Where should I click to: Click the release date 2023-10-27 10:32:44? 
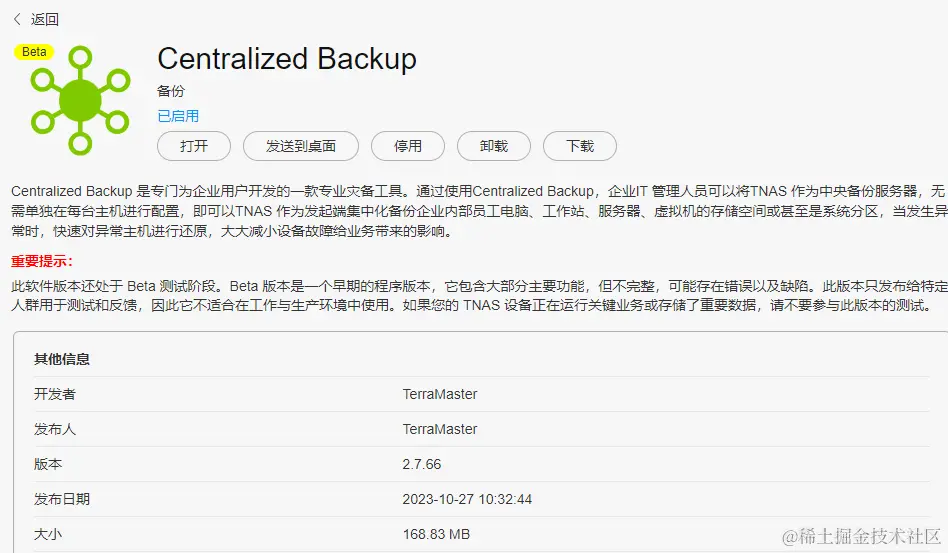(467, 499)
